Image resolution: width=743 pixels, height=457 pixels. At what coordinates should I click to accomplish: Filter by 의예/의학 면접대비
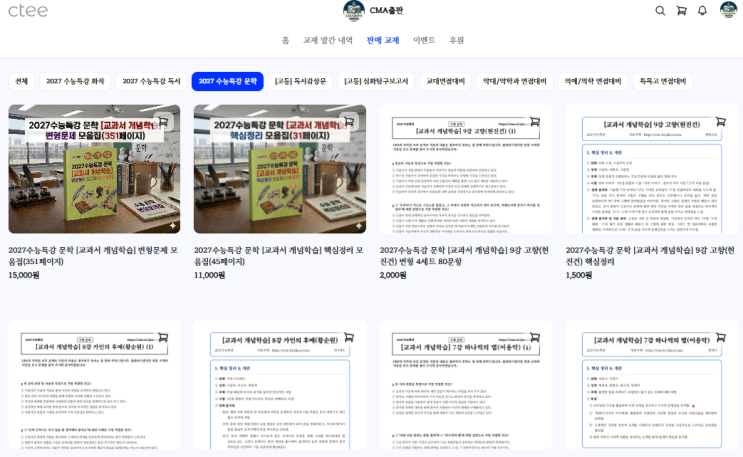click(593, 82)
